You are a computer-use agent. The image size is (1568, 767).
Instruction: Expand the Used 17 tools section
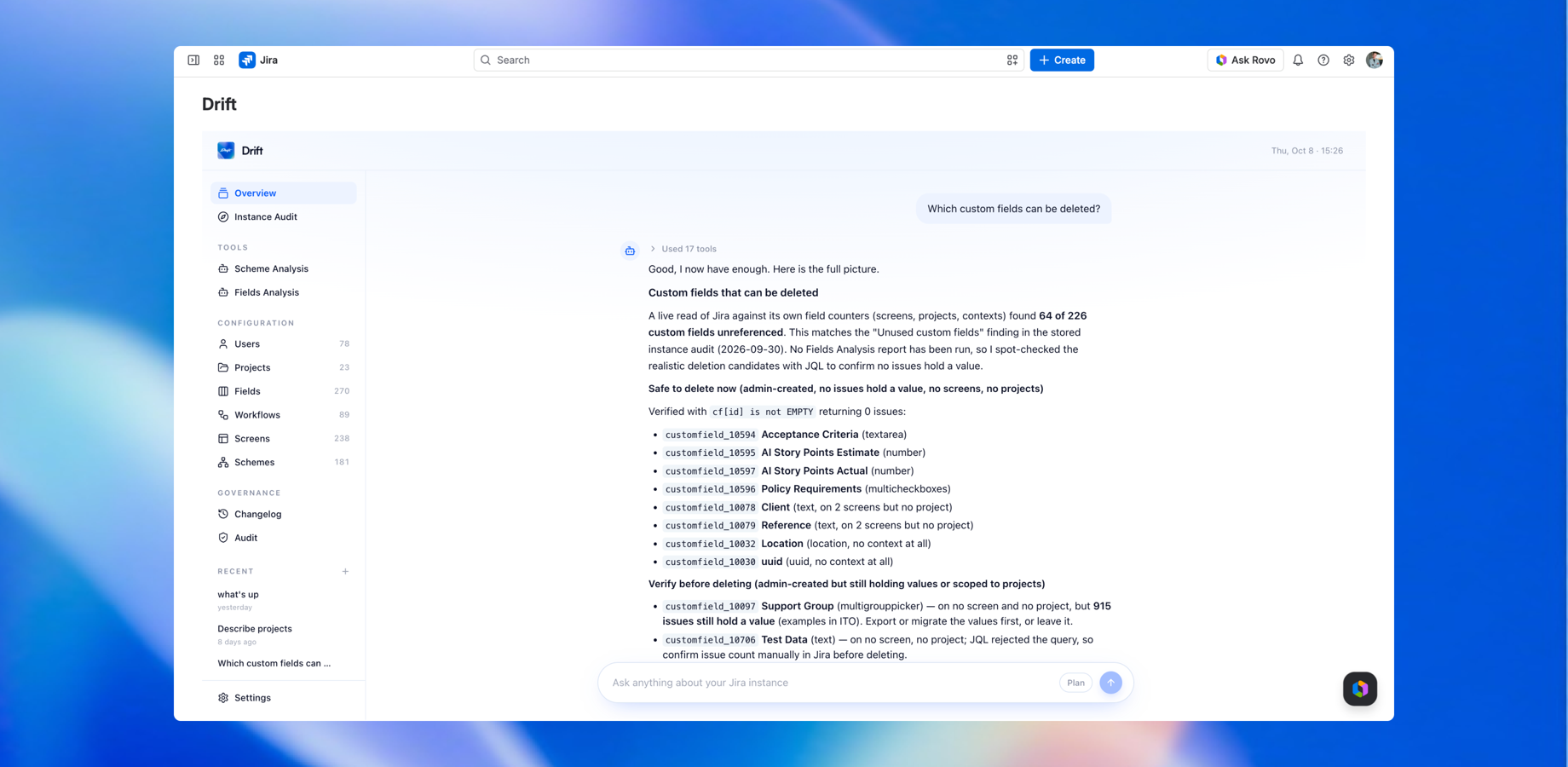[x=683, y=249]
